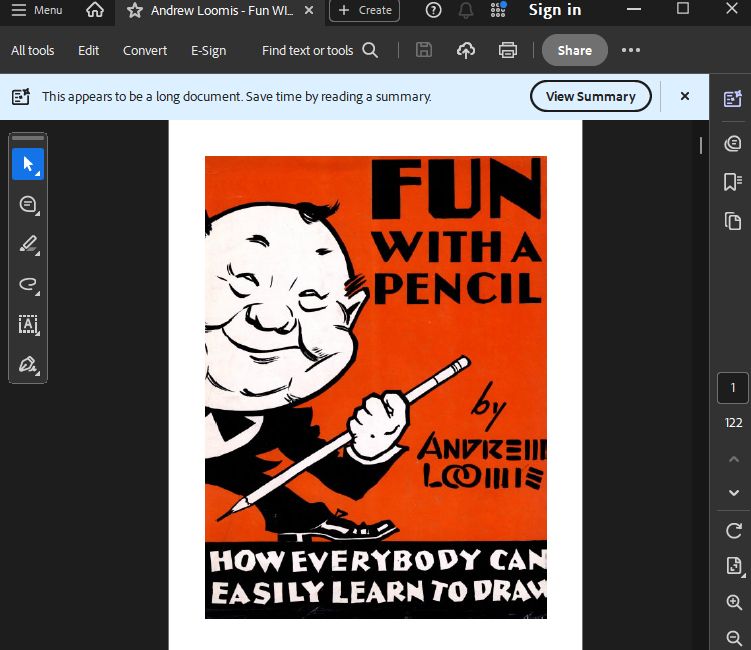The width and height of the screenshot is (751, 650).
Task: Open the E-Sign menu
Action: pos(208,50)
